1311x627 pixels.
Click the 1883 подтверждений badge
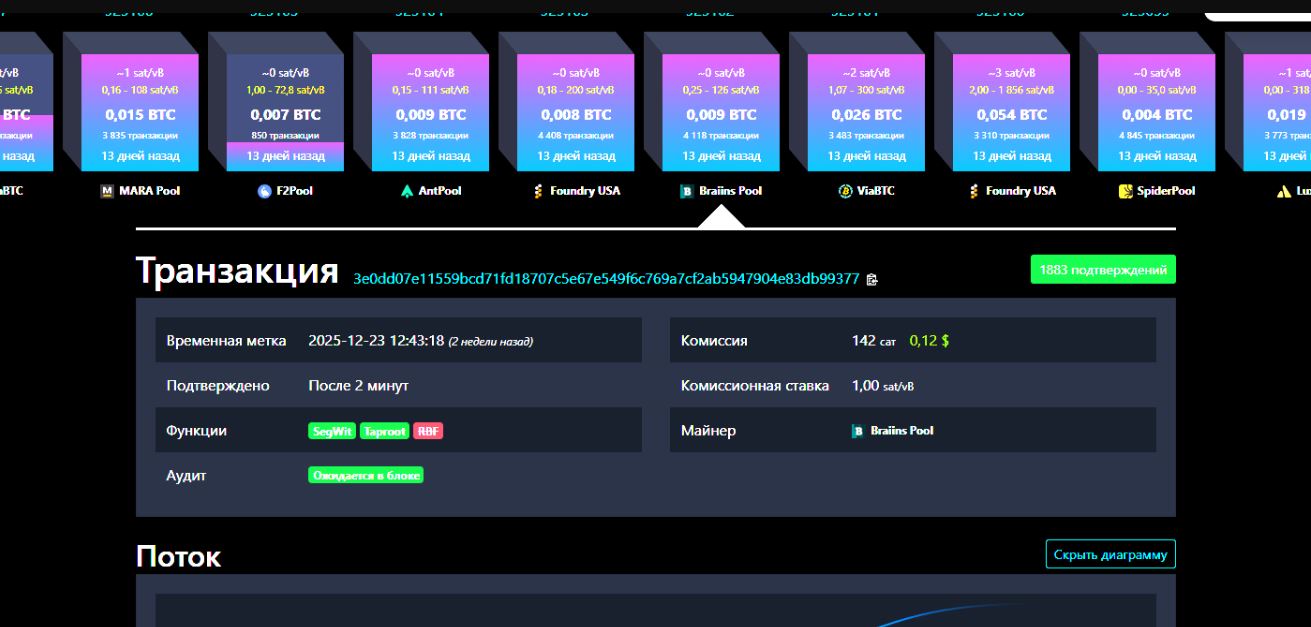[x=1103, y=270]
